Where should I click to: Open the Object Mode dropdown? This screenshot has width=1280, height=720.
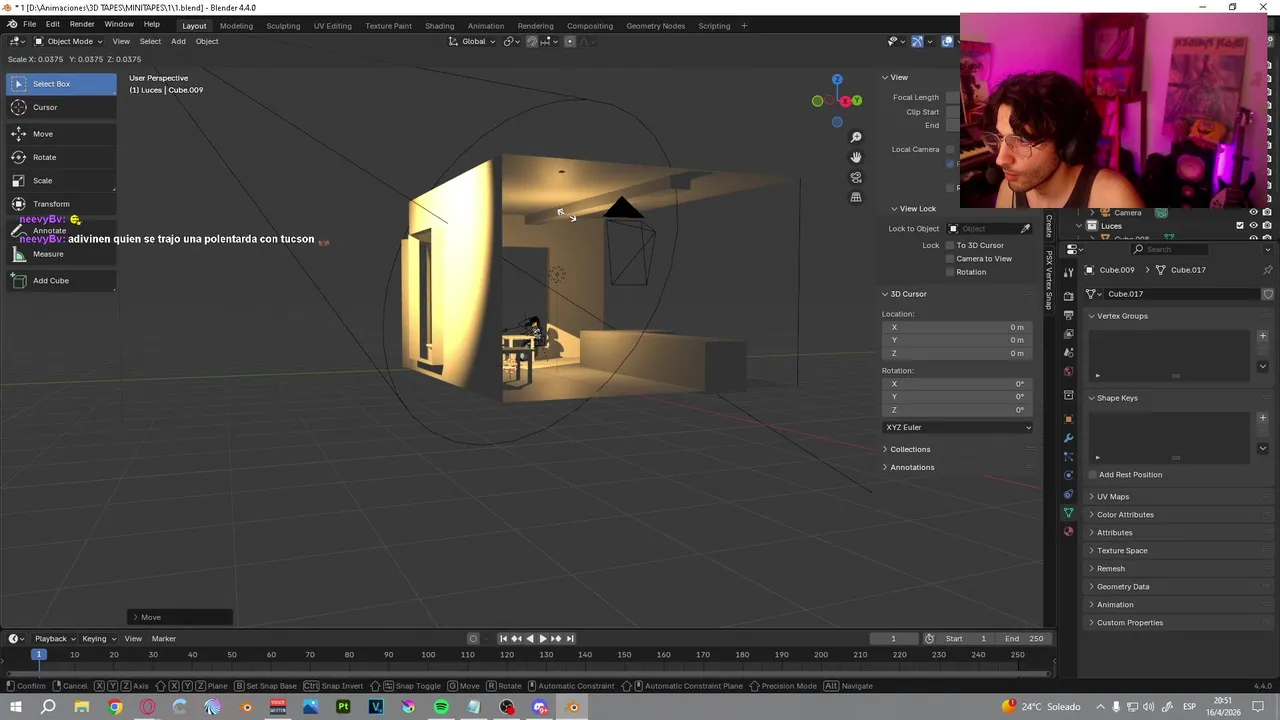click(68, 41)
